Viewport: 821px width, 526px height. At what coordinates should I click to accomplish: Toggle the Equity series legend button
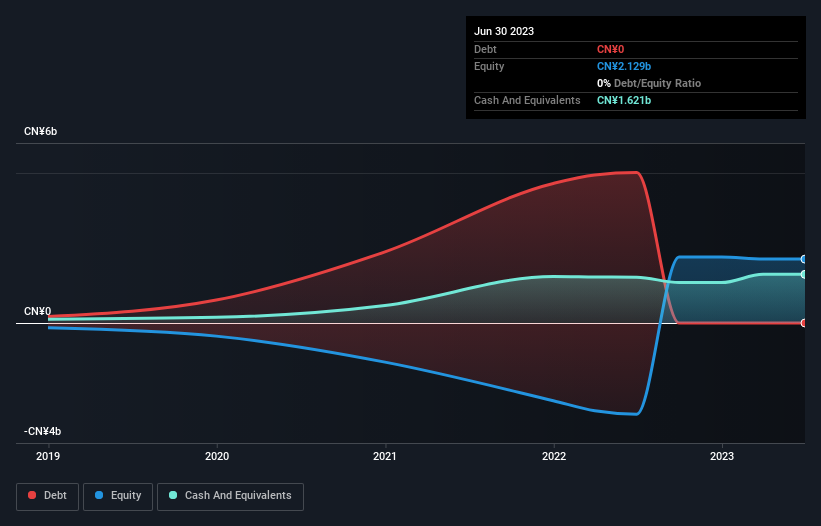(x=118, y=496)
